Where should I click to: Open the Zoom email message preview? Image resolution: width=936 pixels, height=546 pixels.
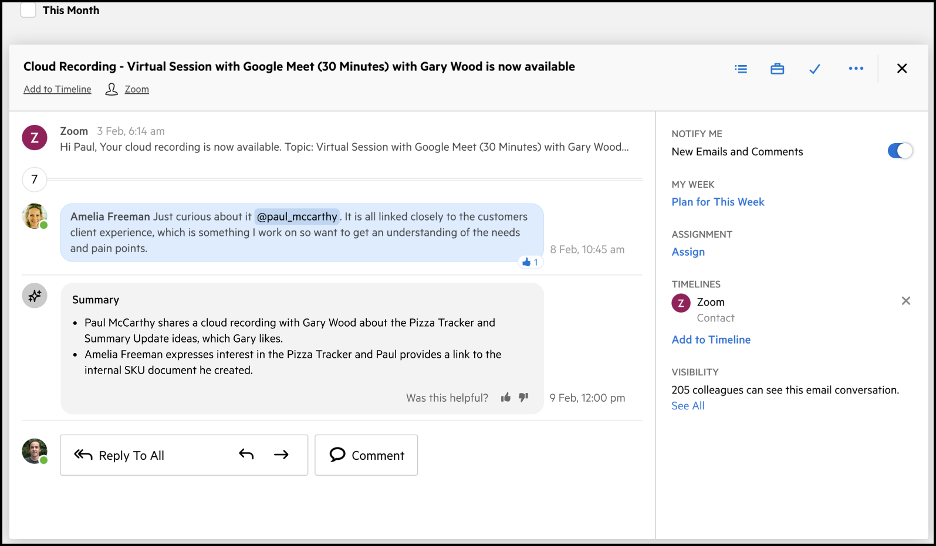[x=344, y=147]
